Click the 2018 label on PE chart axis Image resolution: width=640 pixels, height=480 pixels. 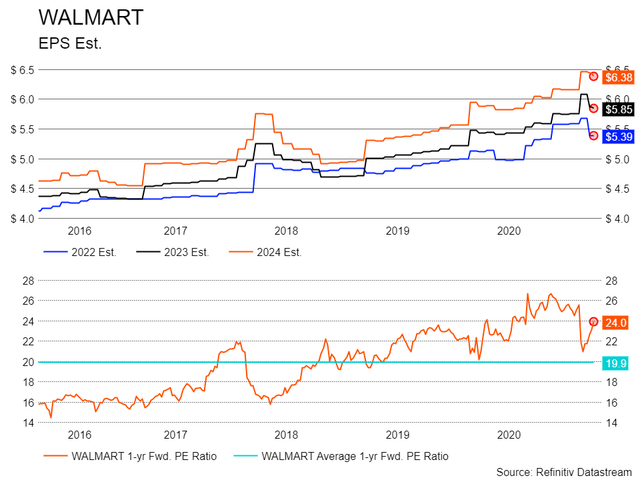(286, 435)
